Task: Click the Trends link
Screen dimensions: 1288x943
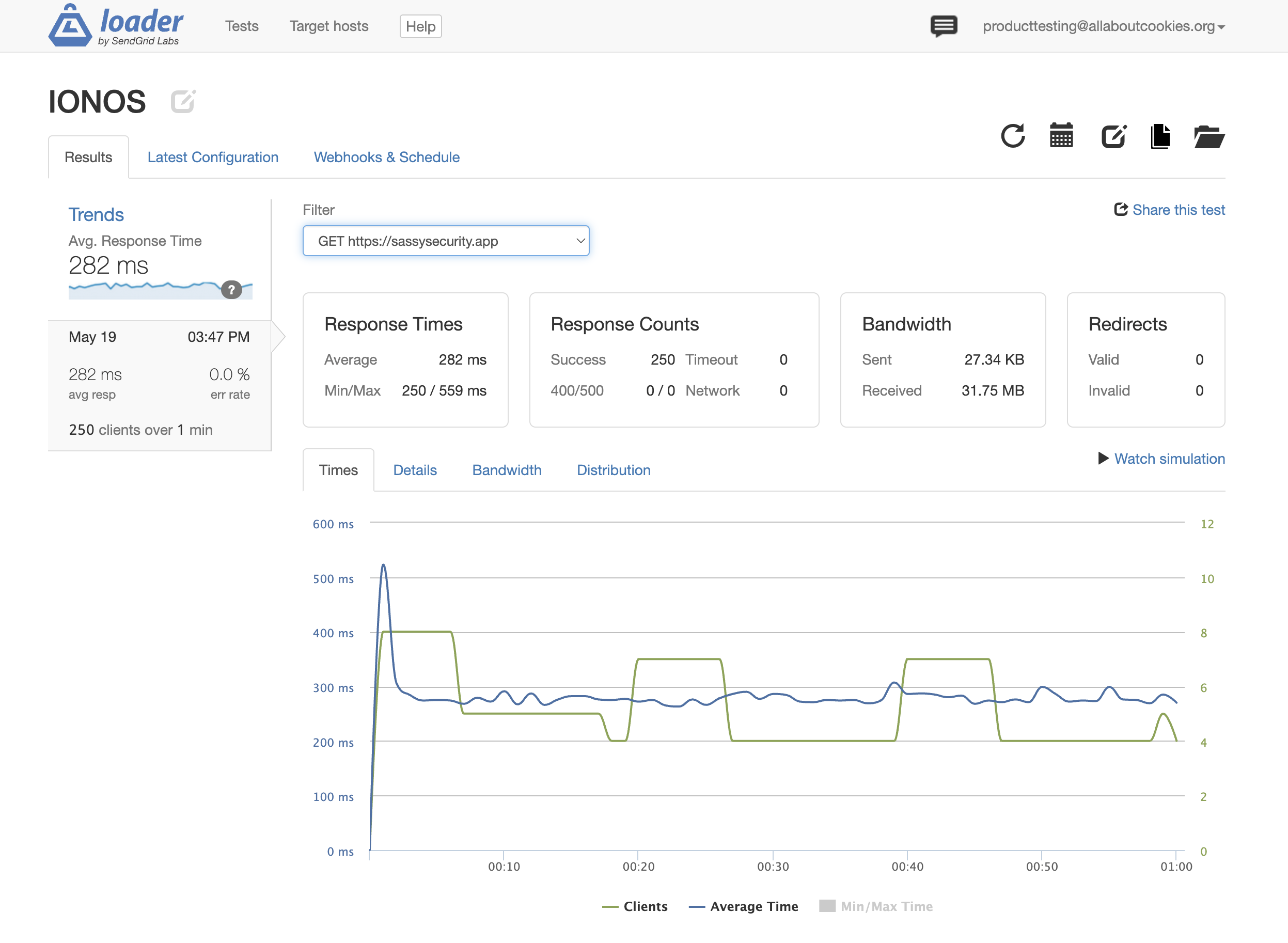Action: coord(96,215)
